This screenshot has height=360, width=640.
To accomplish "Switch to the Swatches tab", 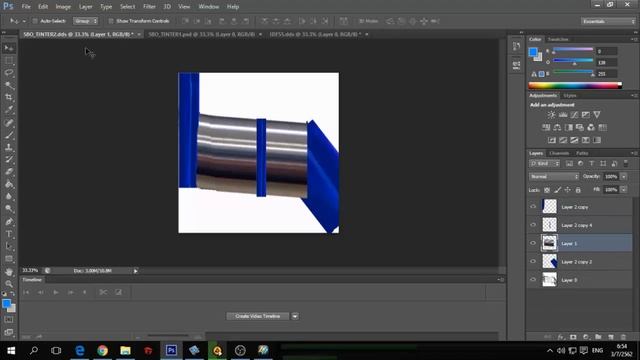I will tap(558, 40).
